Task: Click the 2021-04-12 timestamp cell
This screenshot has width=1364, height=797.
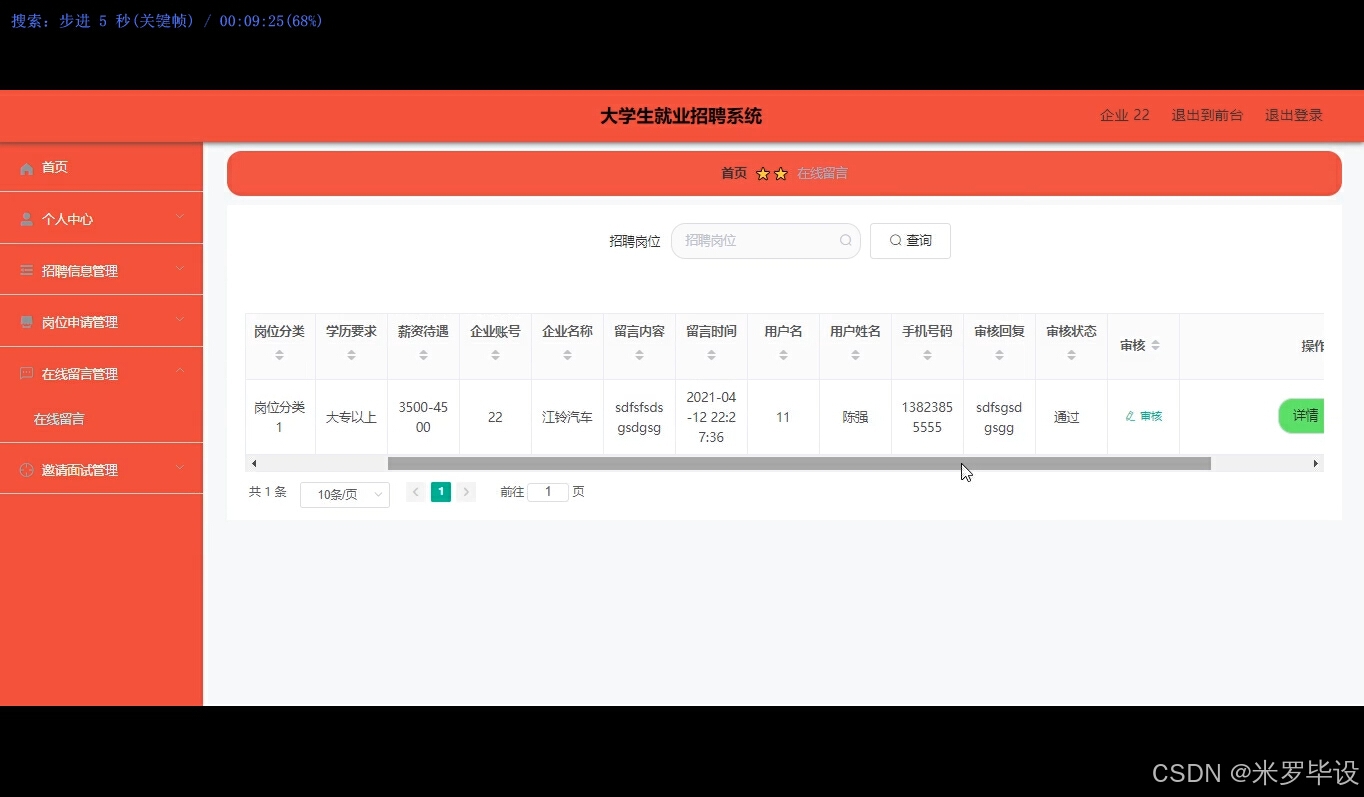Action: [711, 417]
